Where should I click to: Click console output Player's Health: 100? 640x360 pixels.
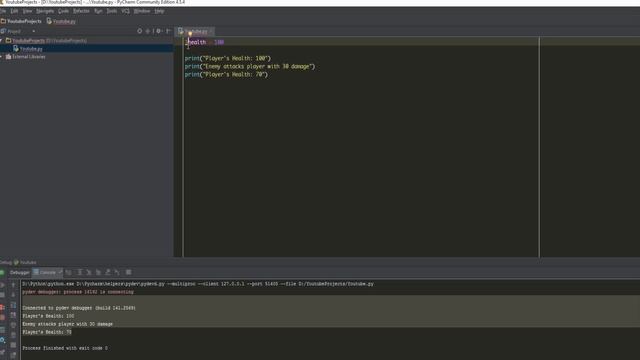(x=48, y=316)
